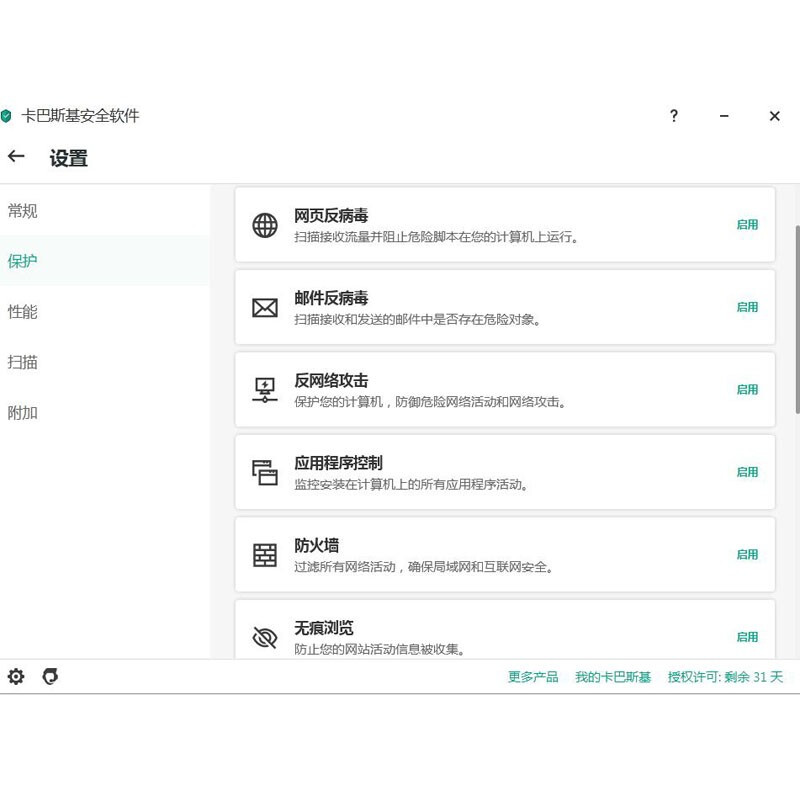Viewport: 800px width, 800px height.
Task: Click the Kaspersky shield logo icon
Action: pos(6,116)
